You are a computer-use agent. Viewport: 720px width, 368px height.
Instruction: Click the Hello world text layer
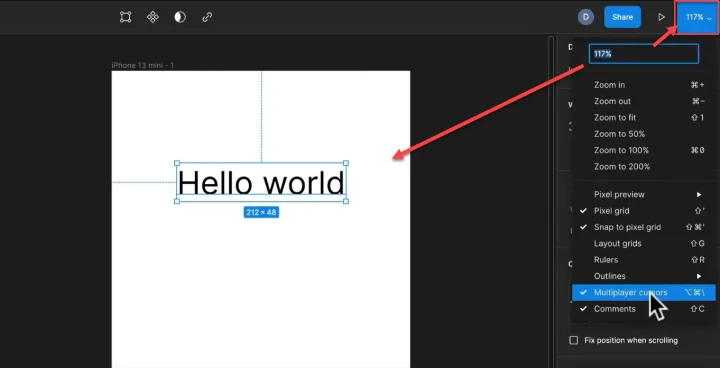[x=261, y=182]
